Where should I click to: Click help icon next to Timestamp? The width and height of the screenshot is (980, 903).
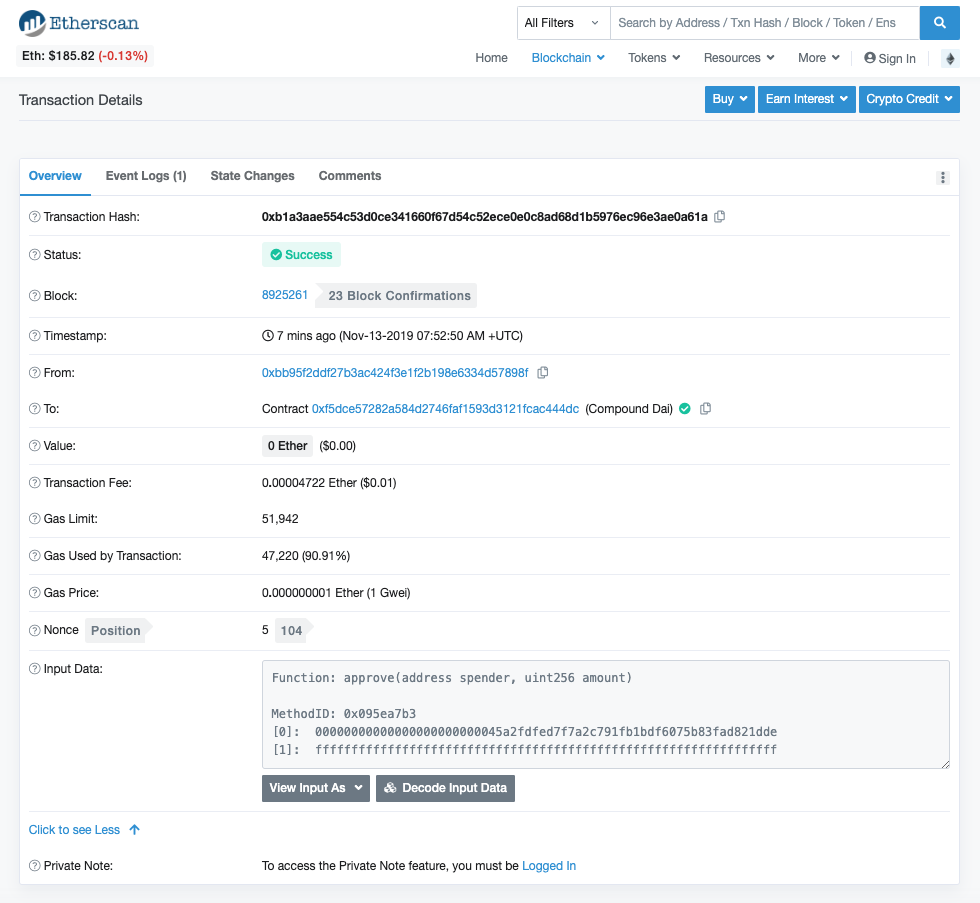[x=35, y=336]
